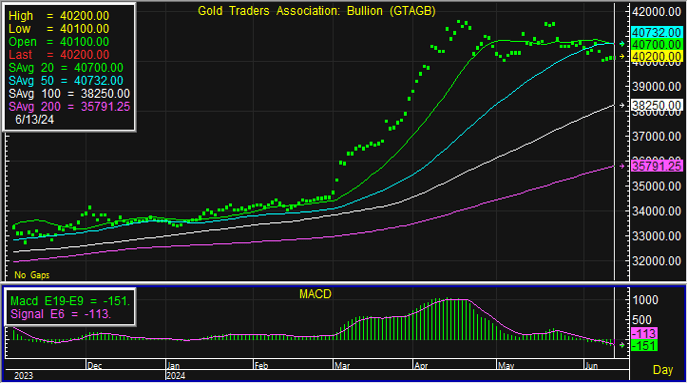The height and width of the screenshot is (384, 688).
Task: Click the SAvg 200 = 35791.25 legend entry
Action: (69, 107)
